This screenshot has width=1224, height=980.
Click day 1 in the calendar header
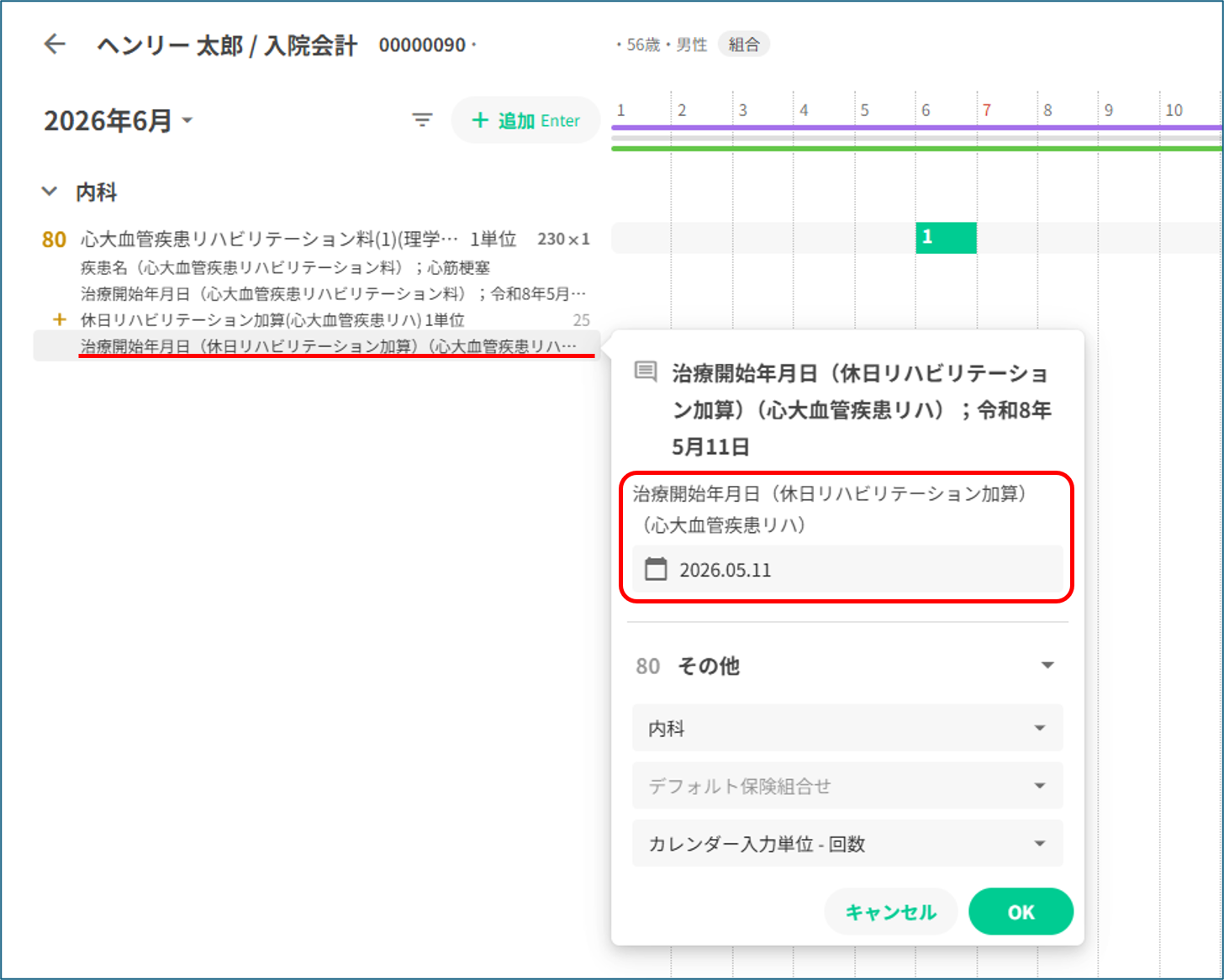[x=620, y=110]
